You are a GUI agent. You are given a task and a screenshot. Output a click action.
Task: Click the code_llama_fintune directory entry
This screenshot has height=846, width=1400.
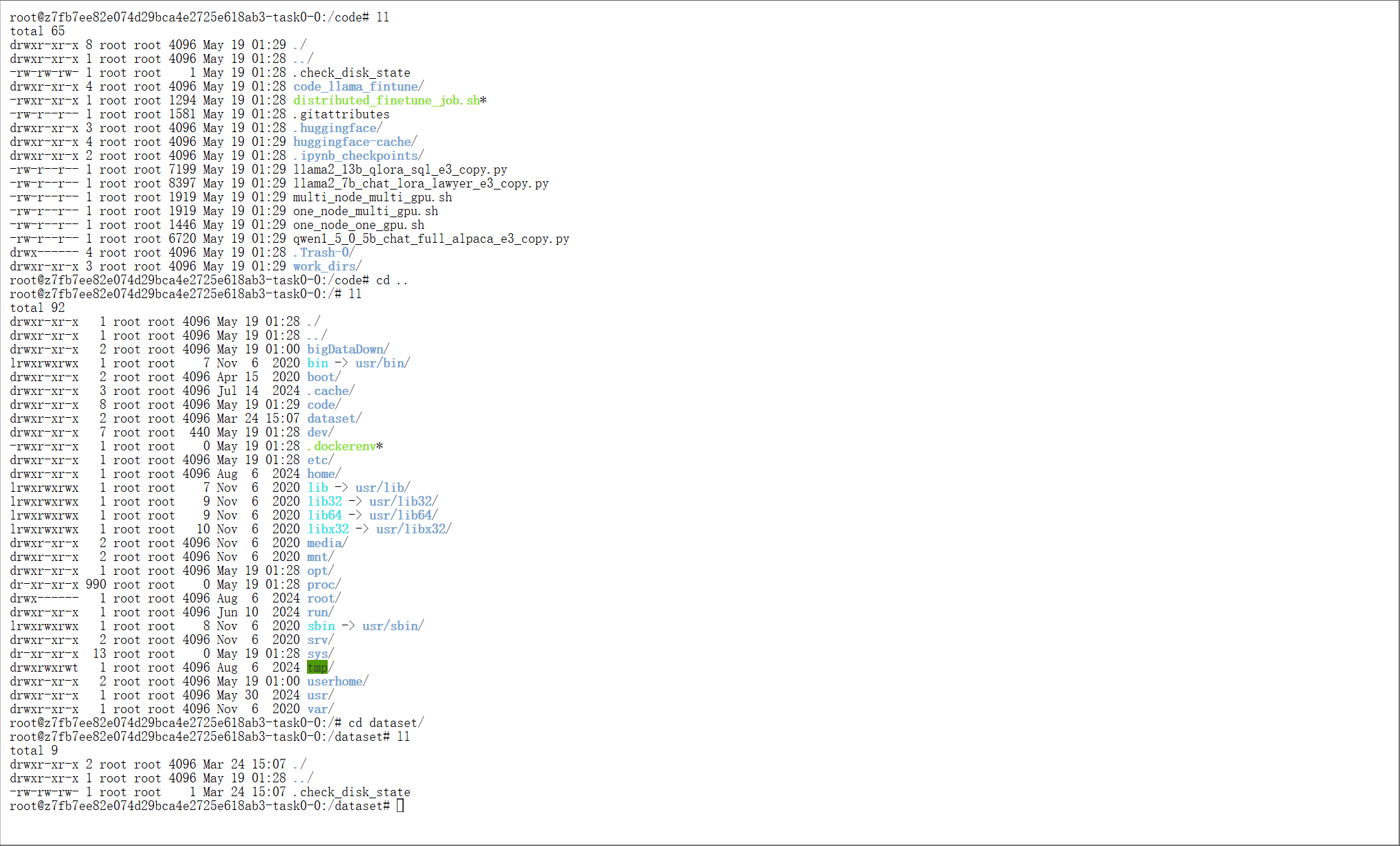[355, 86]
